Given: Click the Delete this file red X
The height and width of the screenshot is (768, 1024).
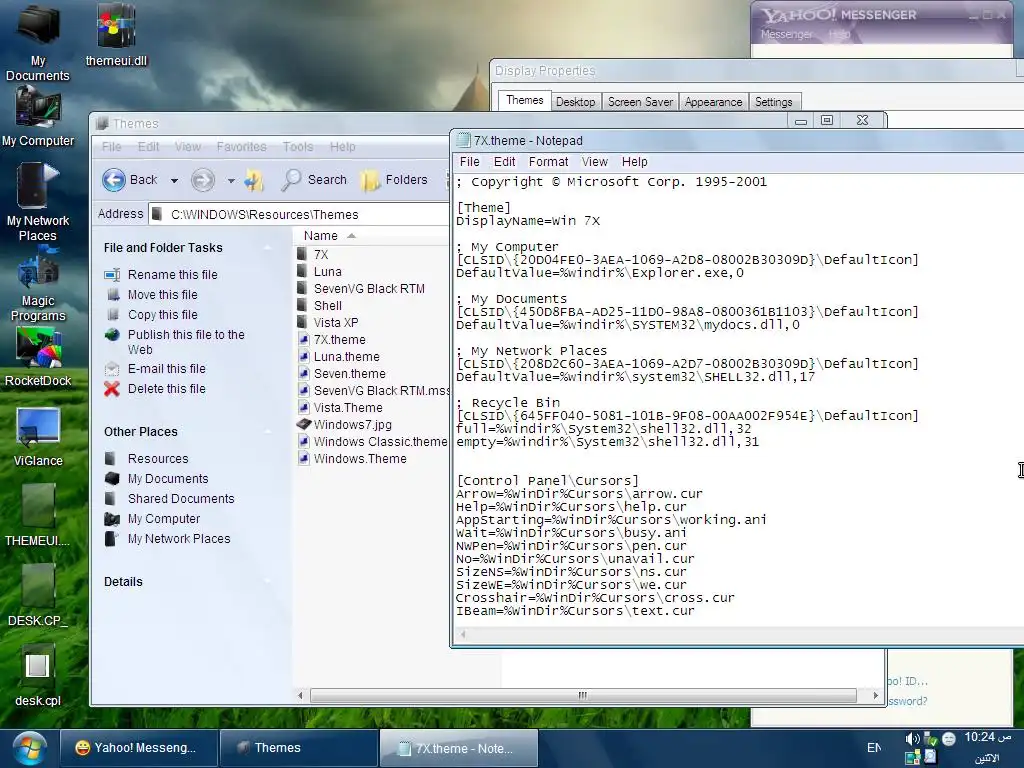Looking at the screenshot, I should tap(112, 389).
